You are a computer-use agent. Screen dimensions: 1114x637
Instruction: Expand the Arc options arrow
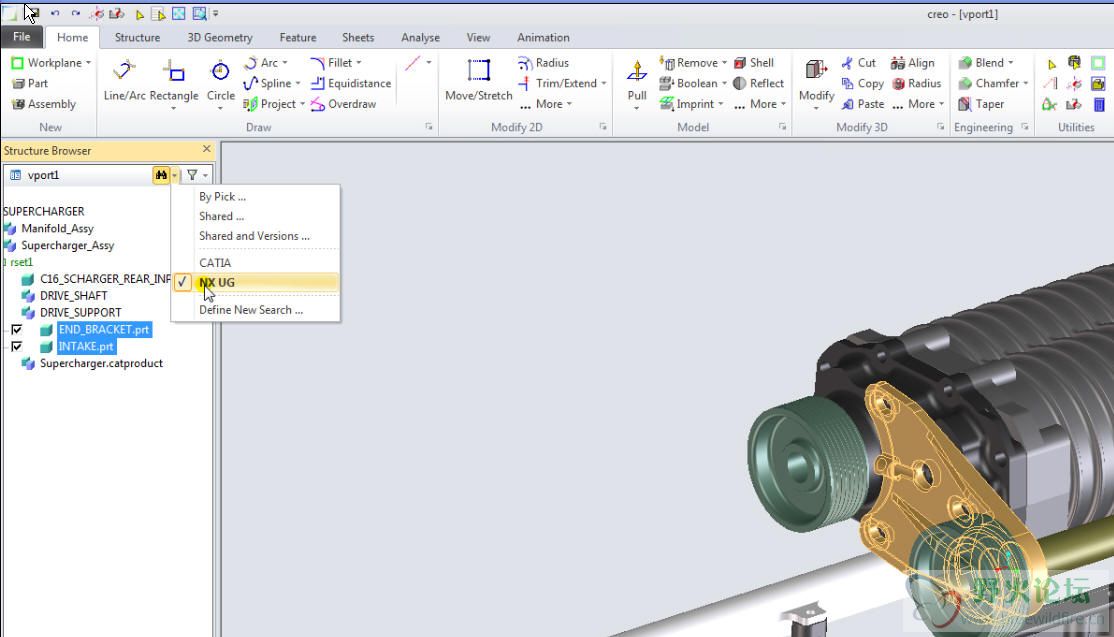pos(285,62)
